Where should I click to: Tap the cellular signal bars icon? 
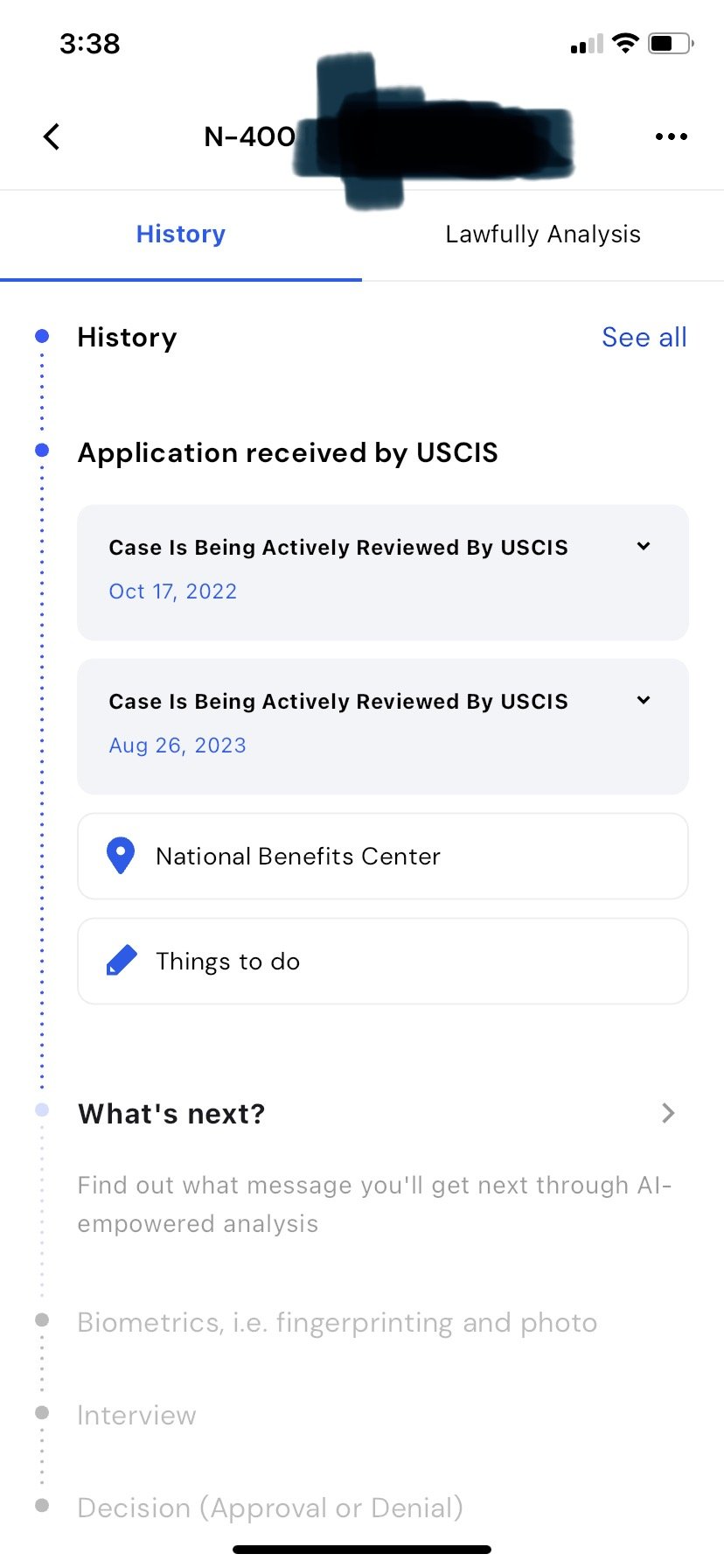587,44
